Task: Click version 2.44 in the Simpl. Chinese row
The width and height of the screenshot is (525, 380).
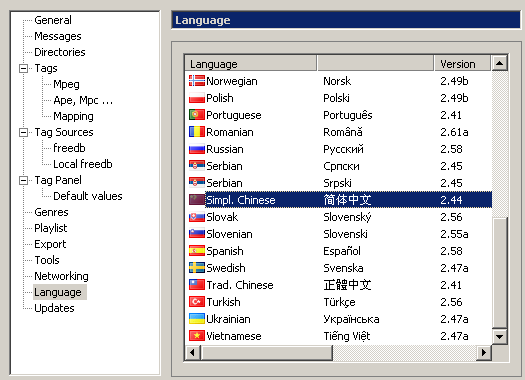Action: coord(451,200)
